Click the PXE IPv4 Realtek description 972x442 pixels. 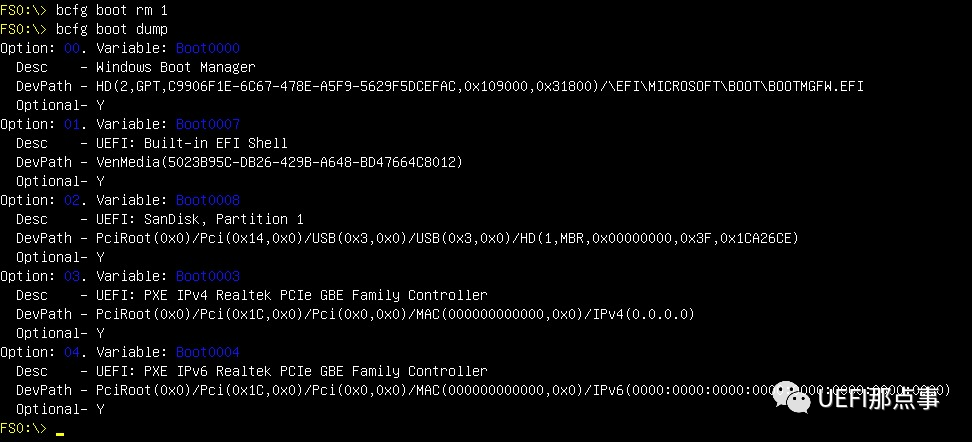click(291, 295)
